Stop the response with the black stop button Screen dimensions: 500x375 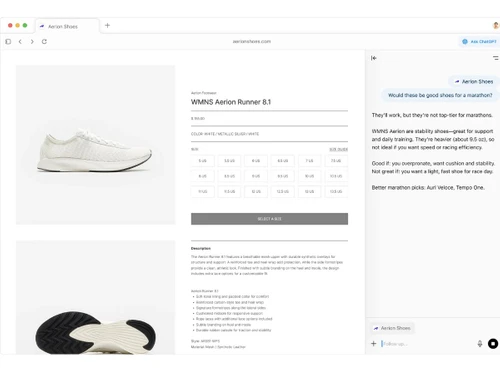pyautogui.click(x=493, y=343)
